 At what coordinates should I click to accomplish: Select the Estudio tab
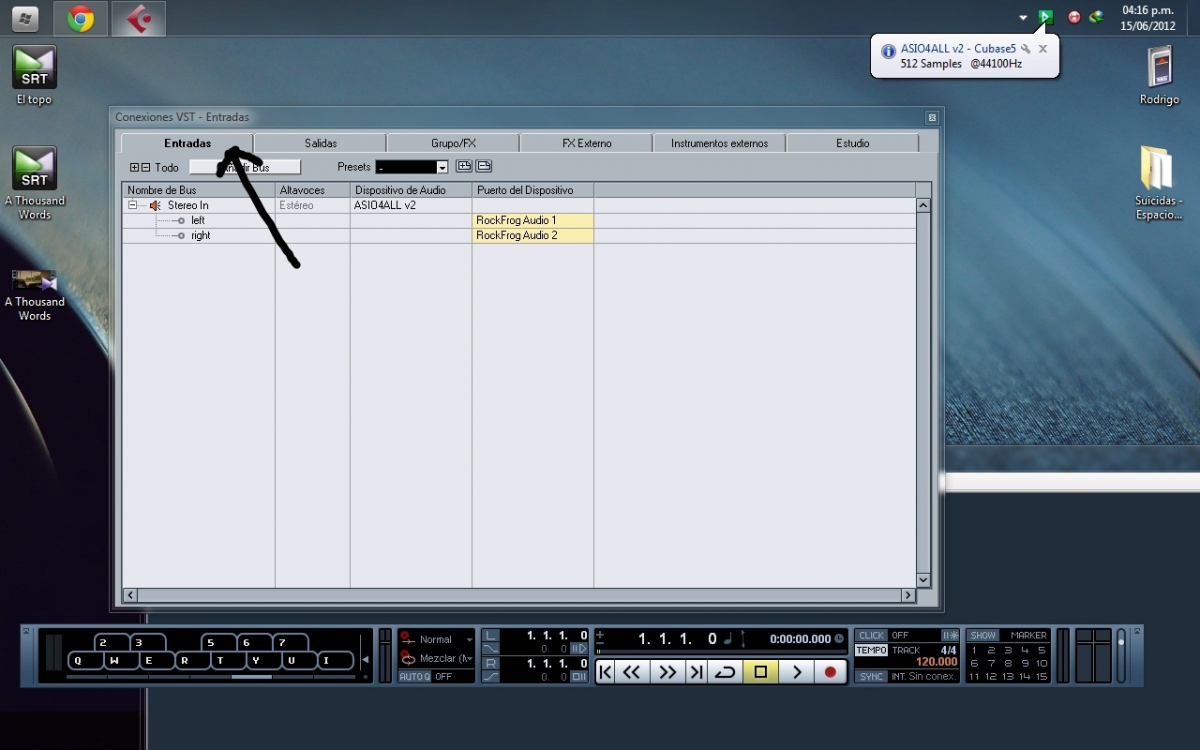click(852, 143)
